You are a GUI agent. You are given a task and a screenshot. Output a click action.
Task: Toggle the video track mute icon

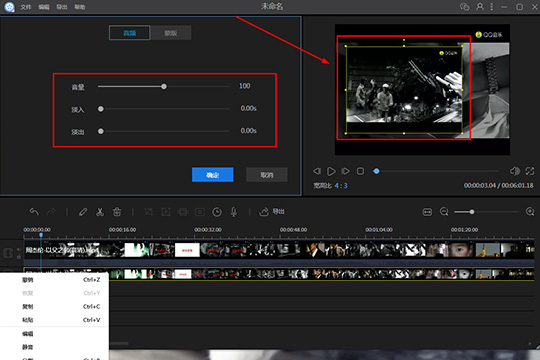(x=19, y=249)
